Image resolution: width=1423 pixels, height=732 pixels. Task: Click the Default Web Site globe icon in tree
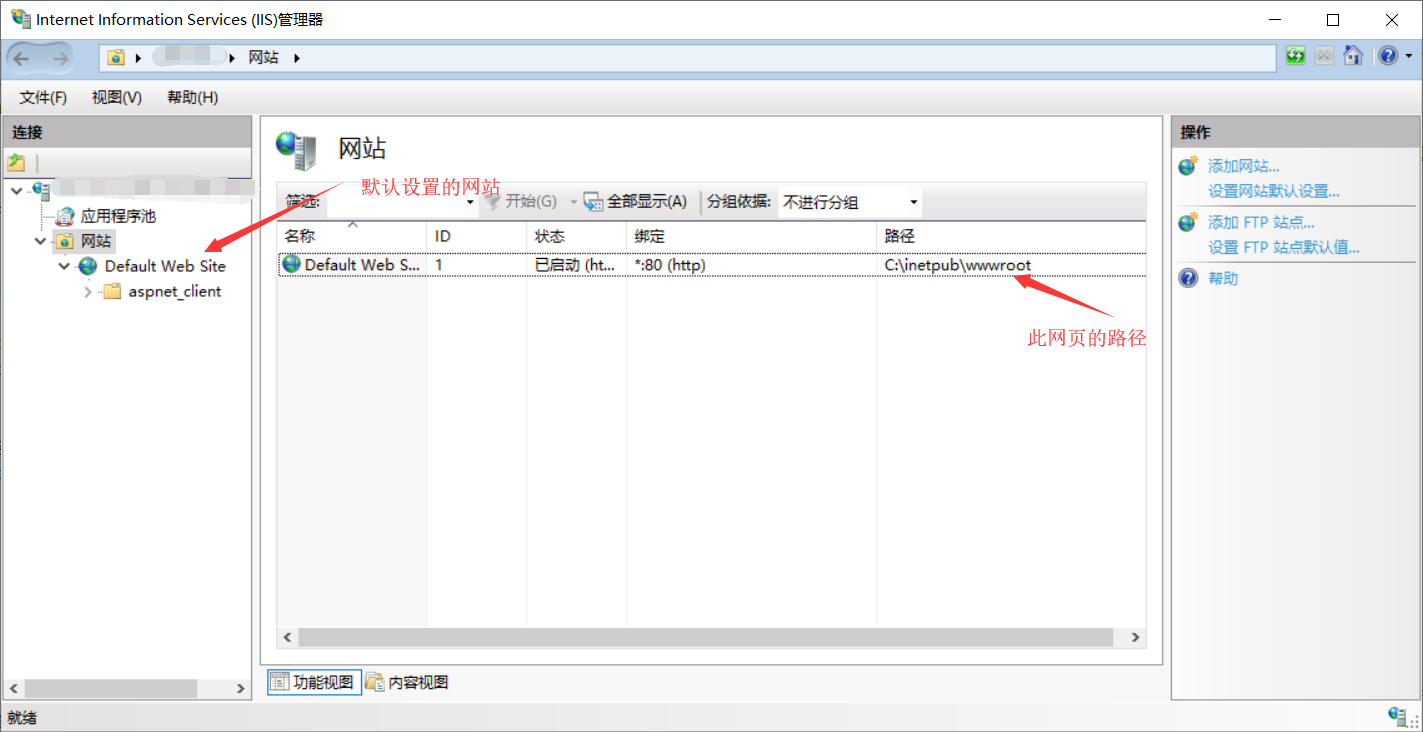(x=88, y=266)
